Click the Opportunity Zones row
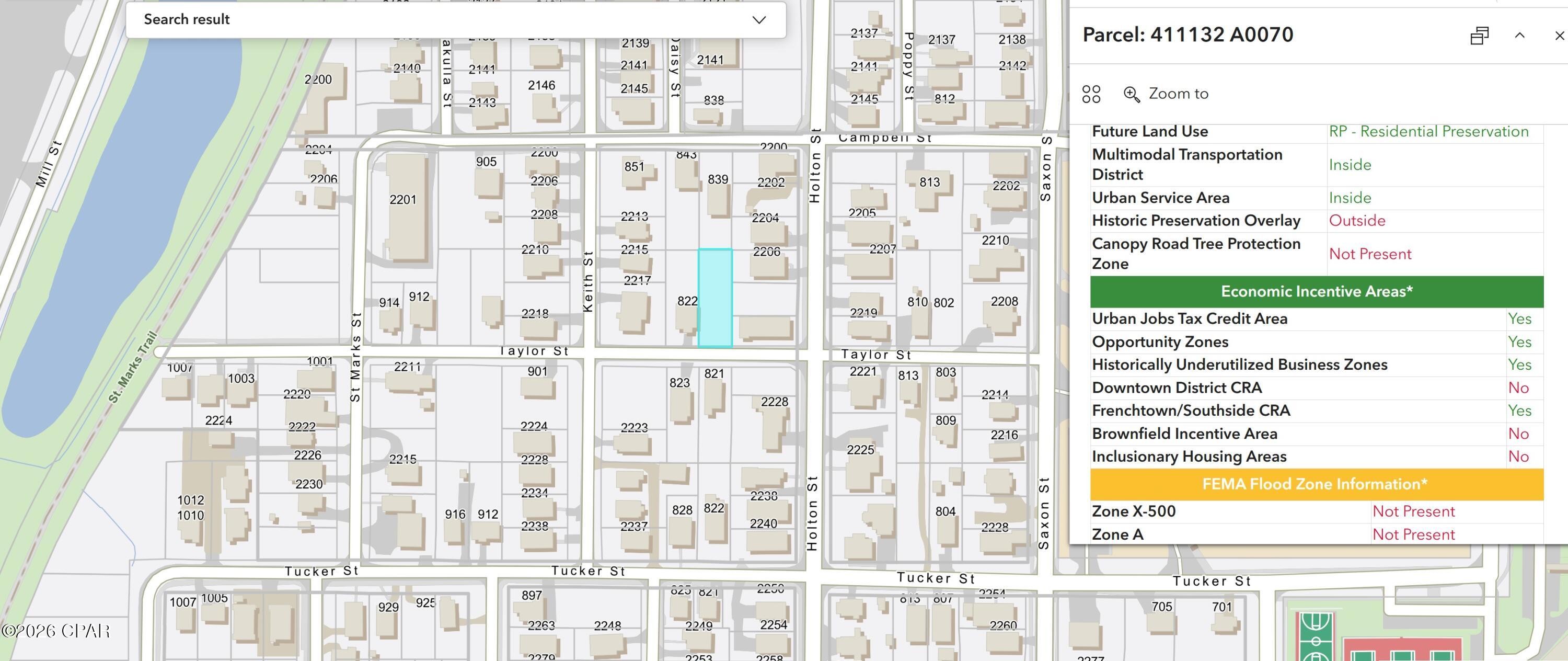This screenshot has height=661, width=1568. tap(1160, 342)
